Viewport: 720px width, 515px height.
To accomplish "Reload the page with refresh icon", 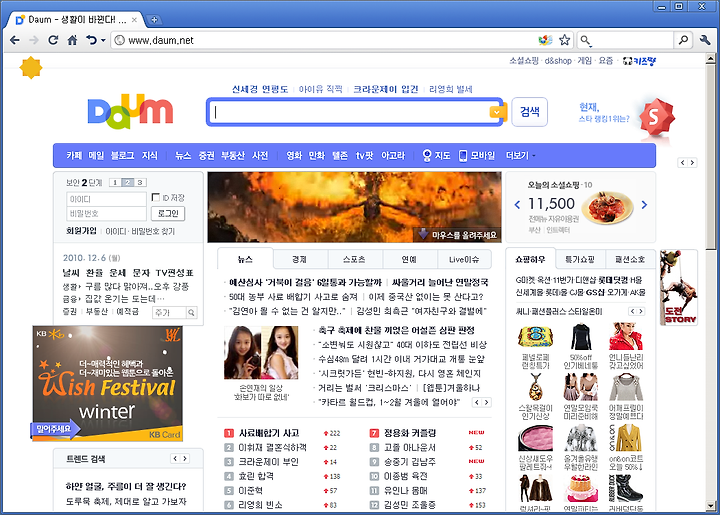I will coord(53,40).
